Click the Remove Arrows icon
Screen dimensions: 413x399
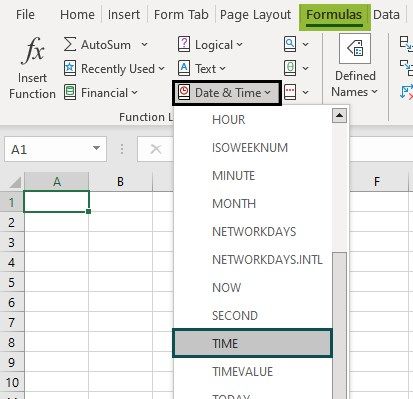(406, 92)
